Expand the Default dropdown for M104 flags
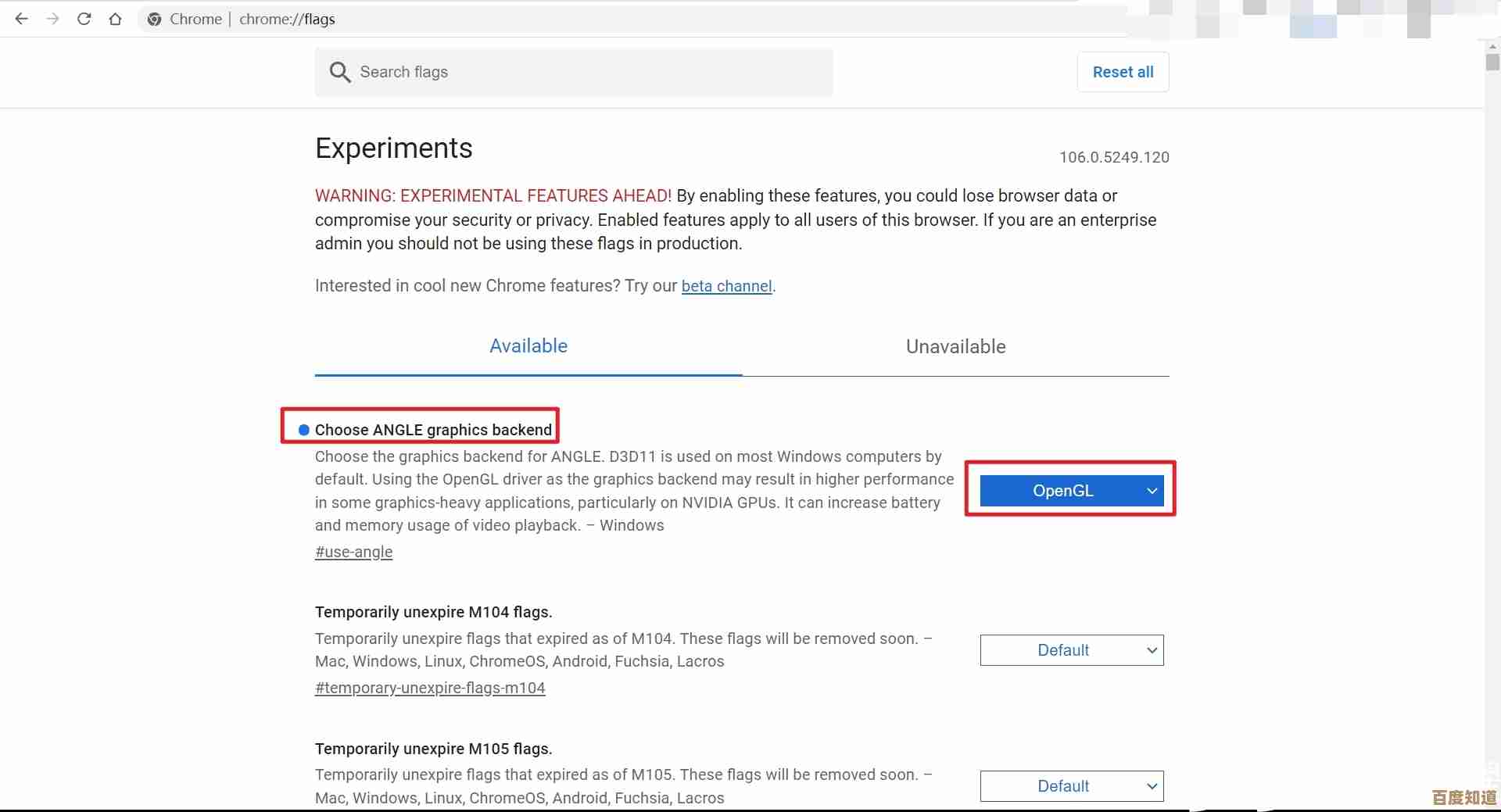 (1071, 650)
